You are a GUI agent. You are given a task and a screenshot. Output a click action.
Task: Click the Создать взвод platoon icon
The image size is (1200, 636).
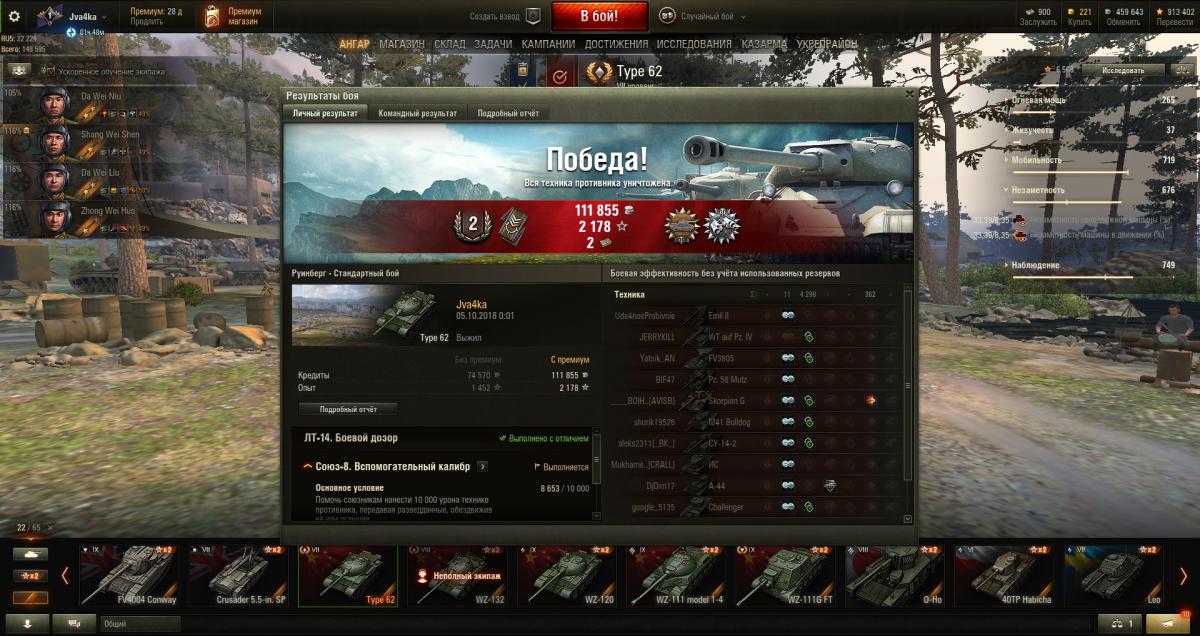[x=533, y=16]
